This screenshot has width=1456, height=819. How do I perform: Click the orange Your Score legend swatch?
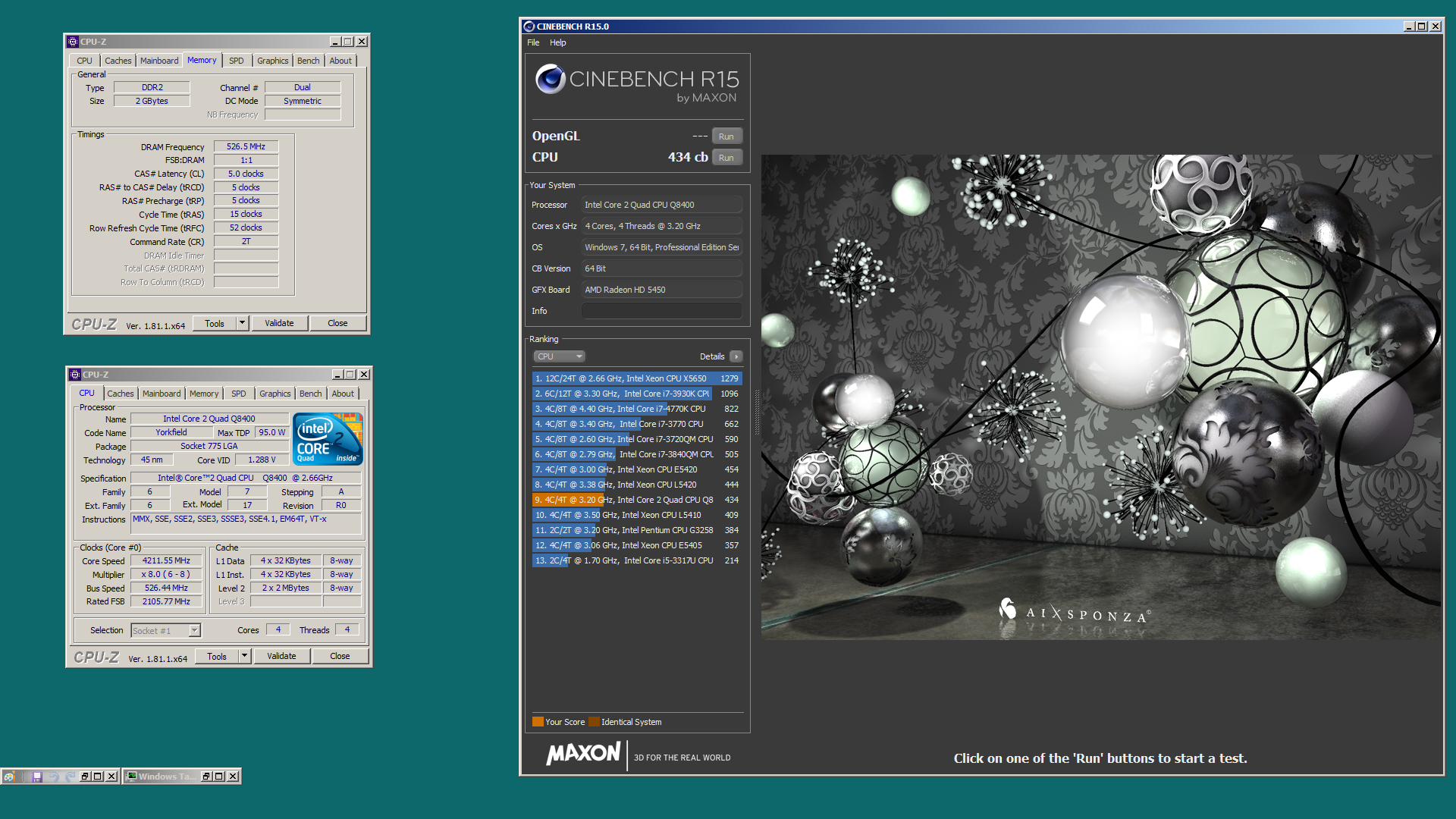coord(538,722)
